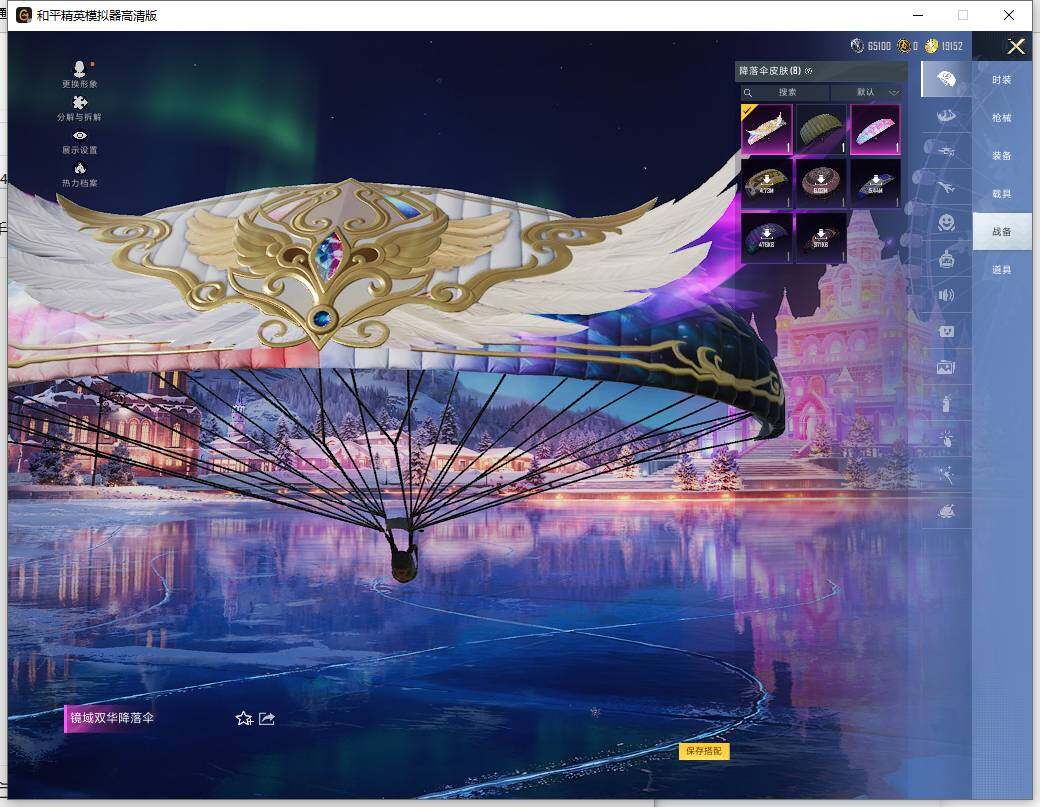Click the 19152 gold coin balance
Screen dimensions: 1040x807
944,46
